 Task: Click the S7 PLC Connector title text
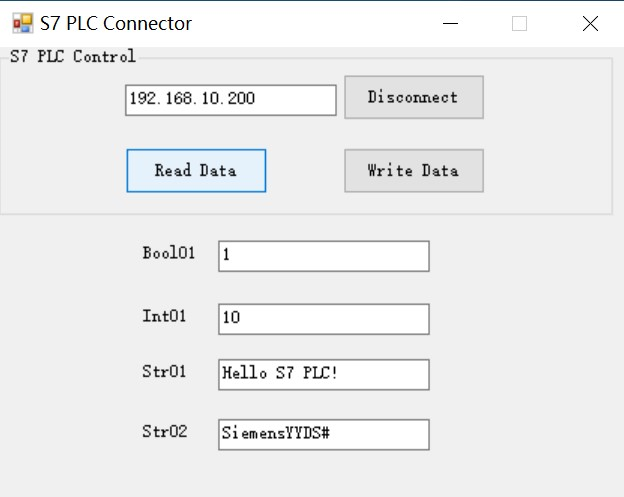pos(116,23)
